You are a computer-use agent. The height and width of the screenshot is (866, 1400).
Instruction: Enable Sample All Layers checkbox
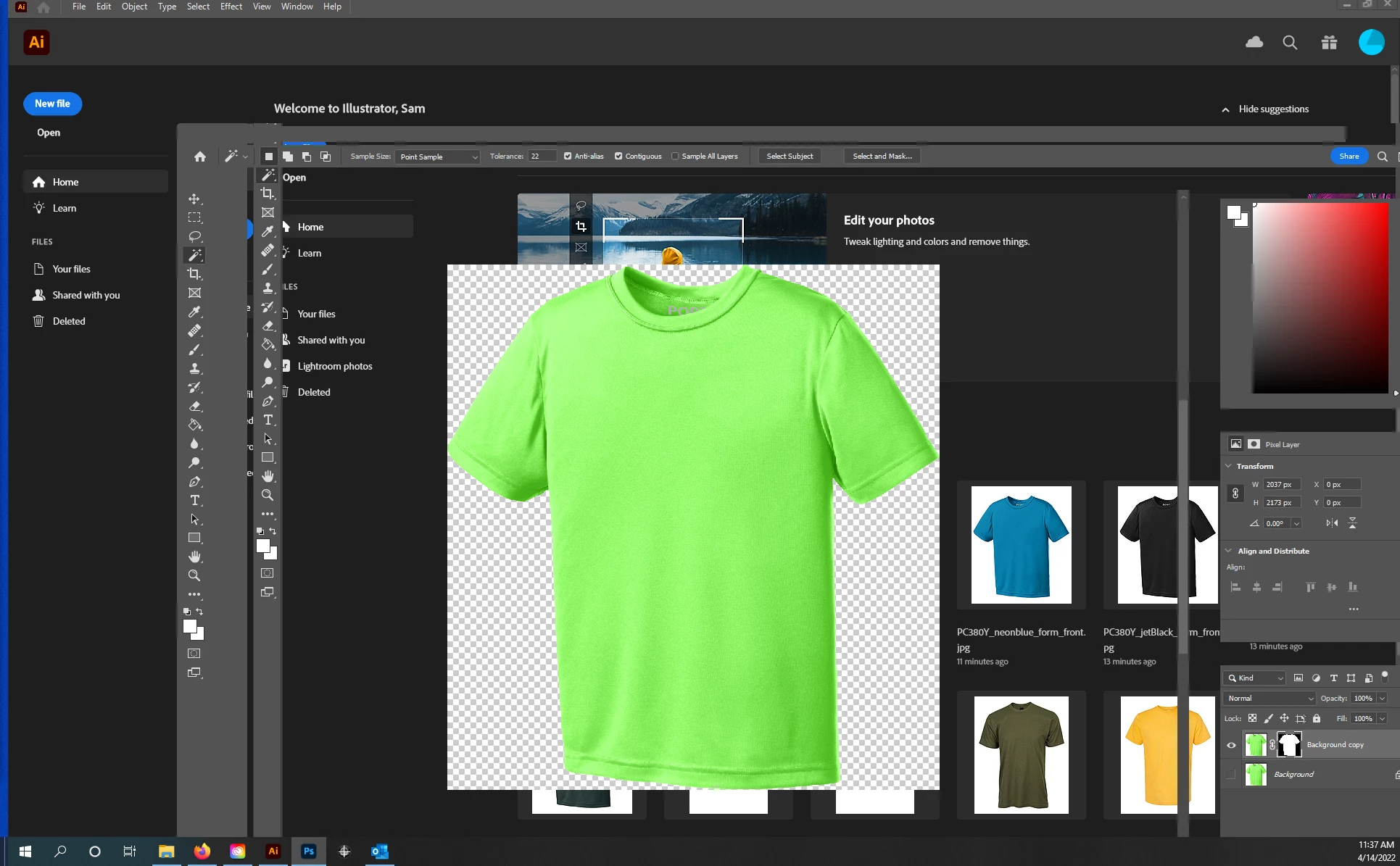pos(675,156)
